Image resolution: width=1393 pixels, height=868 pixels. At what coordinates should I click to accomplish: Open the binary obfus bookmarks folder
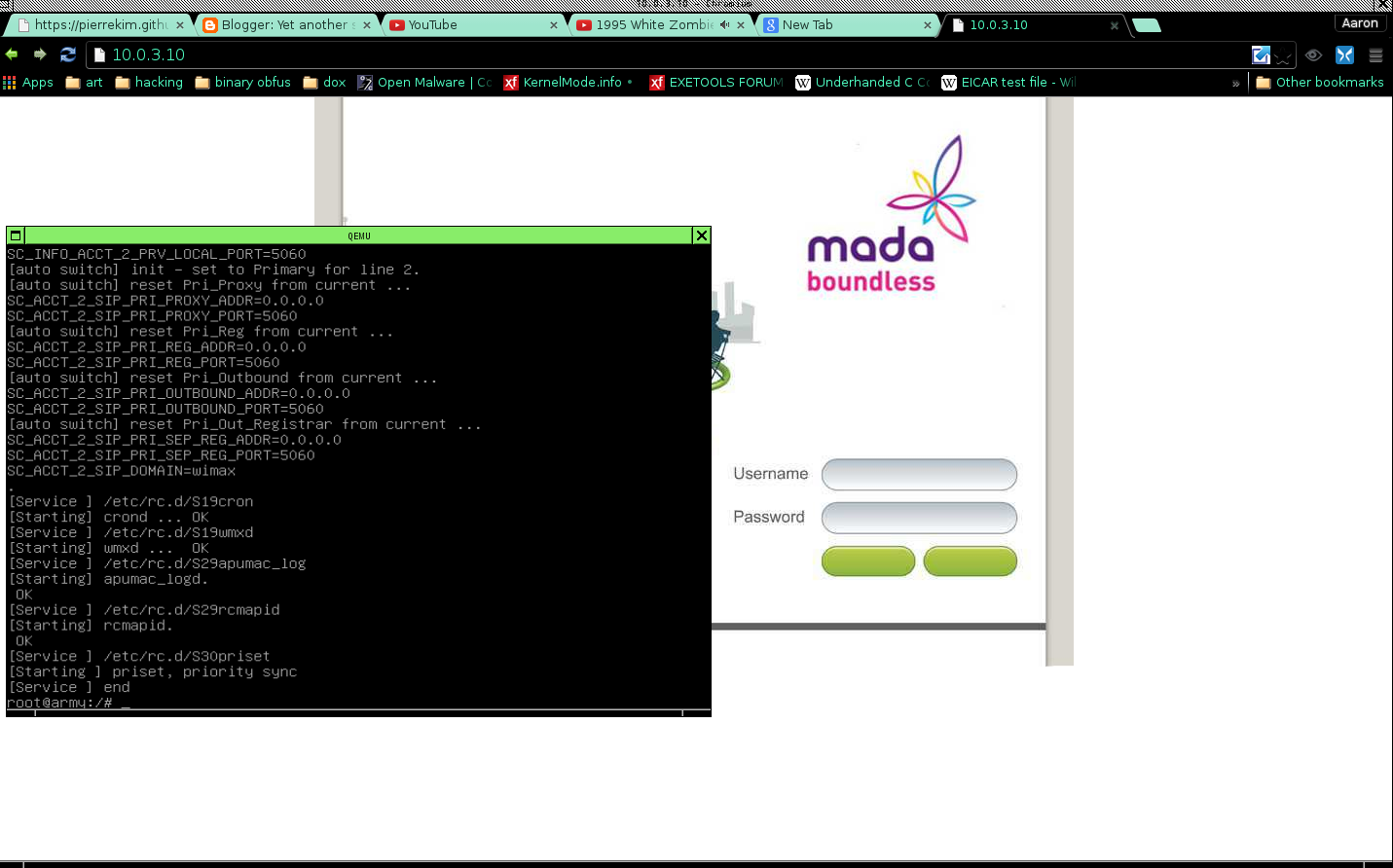(242, 83)
